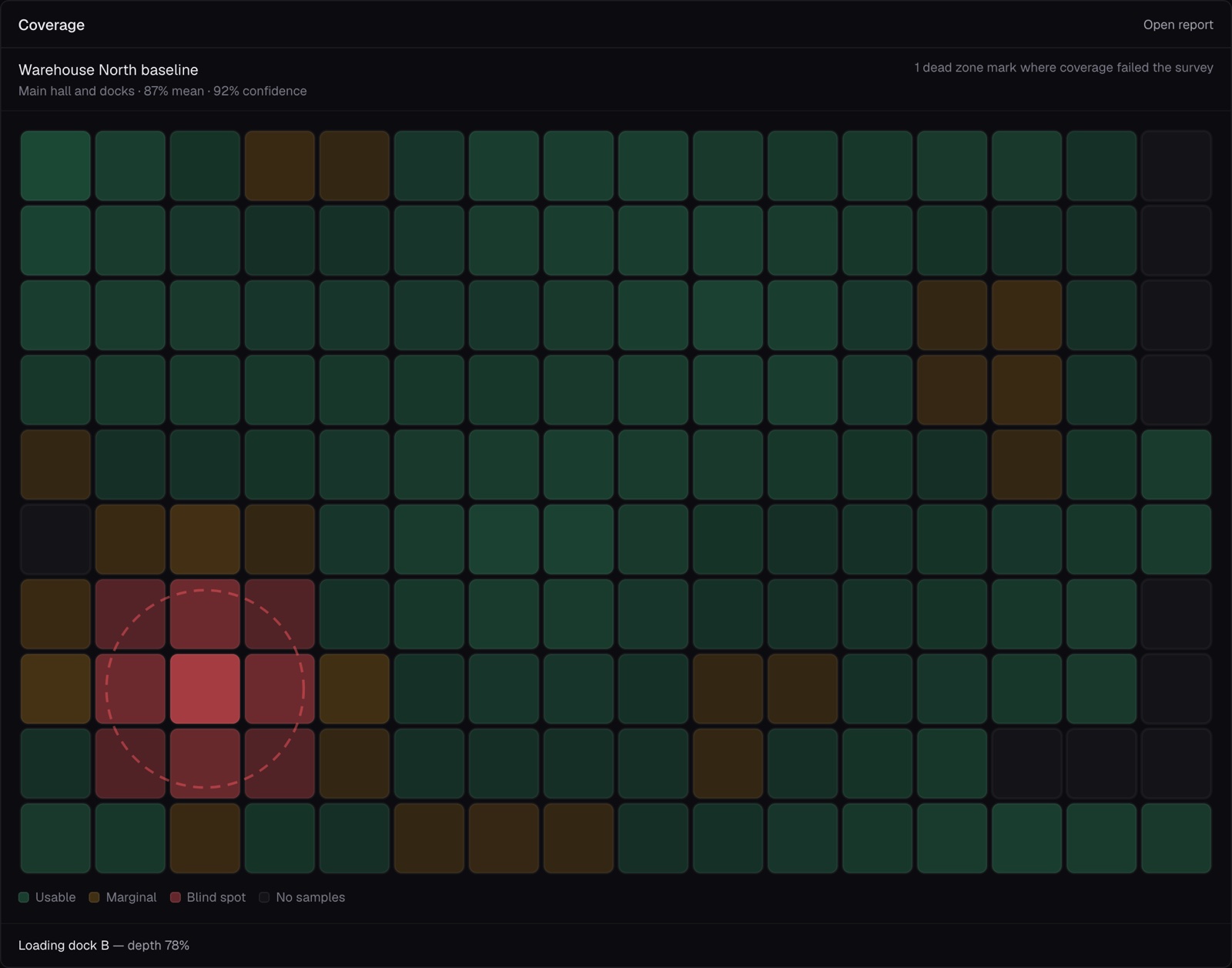Select the bottom-left corner green heatmap cell
The image size is (1232, 968).
(x=55, y=838)
